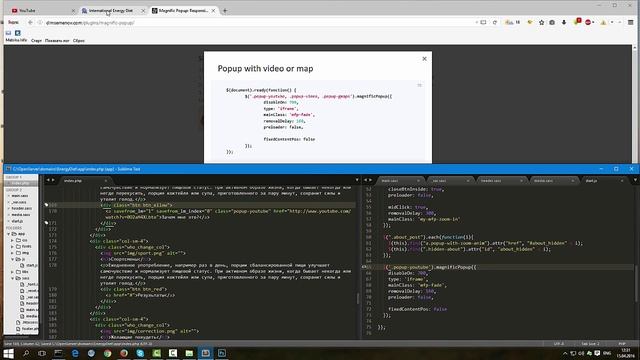
Task: Click the Tab Size indicator in status bar
Action: [x=591, y=344]
